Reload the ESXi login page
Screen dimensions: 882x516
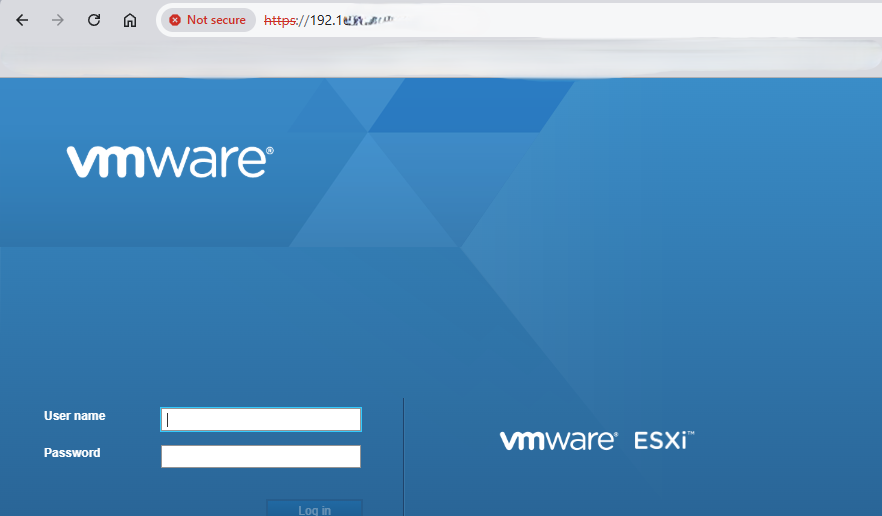point(94,20)
